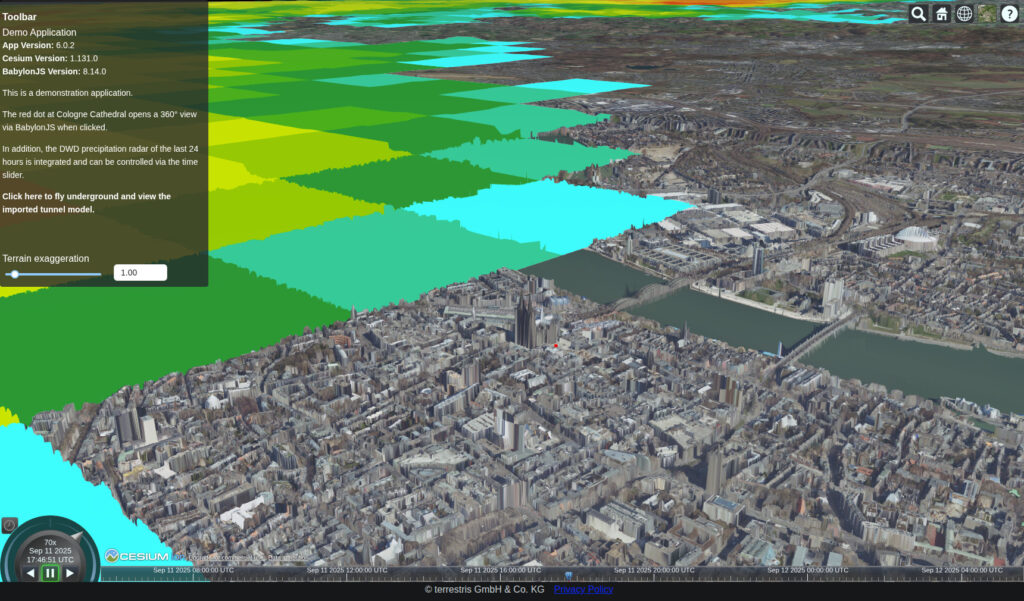Image resolution: width=1024 pixels, height=601 pixels.
Task: Click the 70x speed shuttle ring pointer
Action: click(77, 535)
